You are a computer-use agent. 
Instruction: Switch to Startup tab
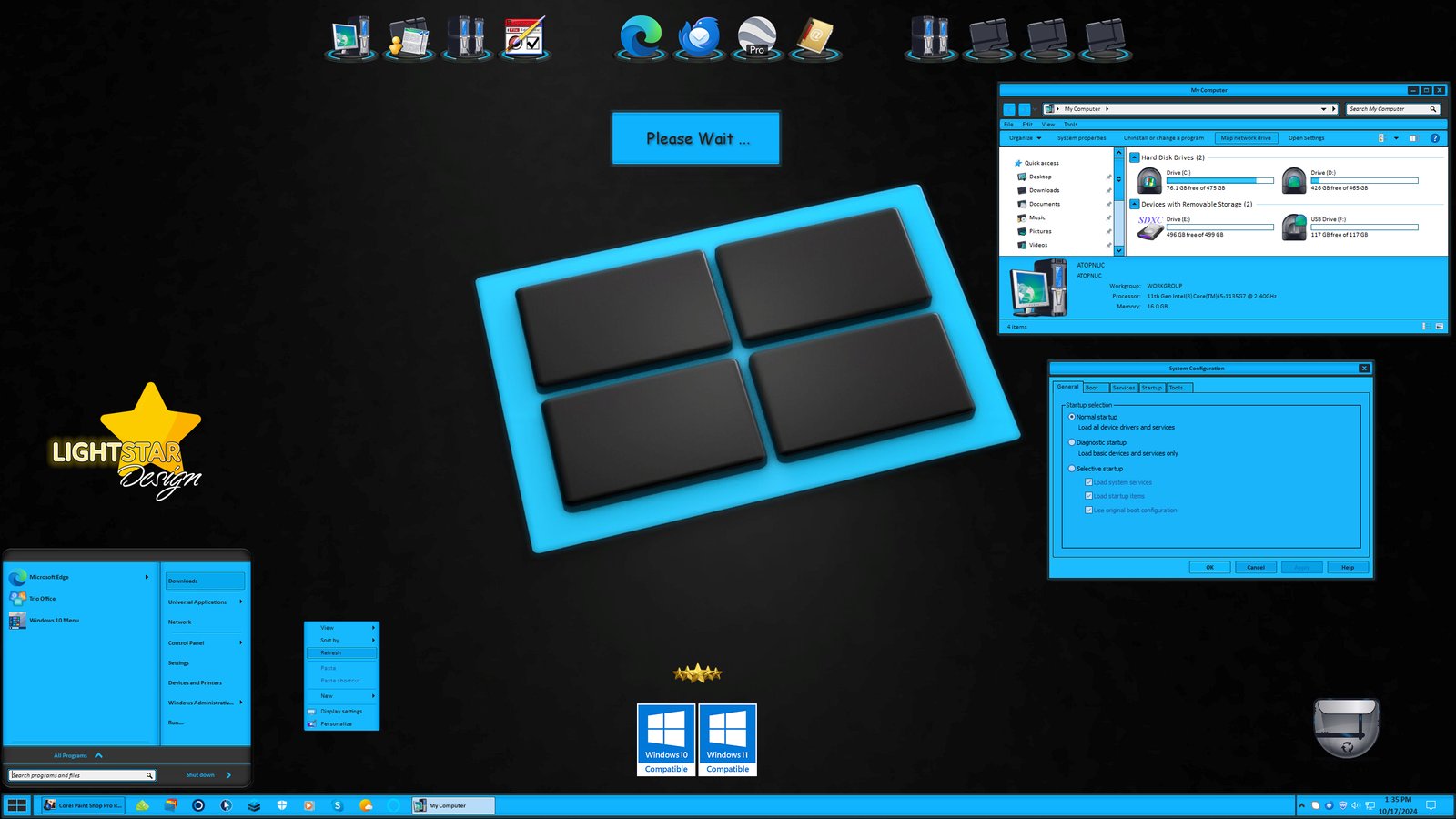[x=1152, y=388]
